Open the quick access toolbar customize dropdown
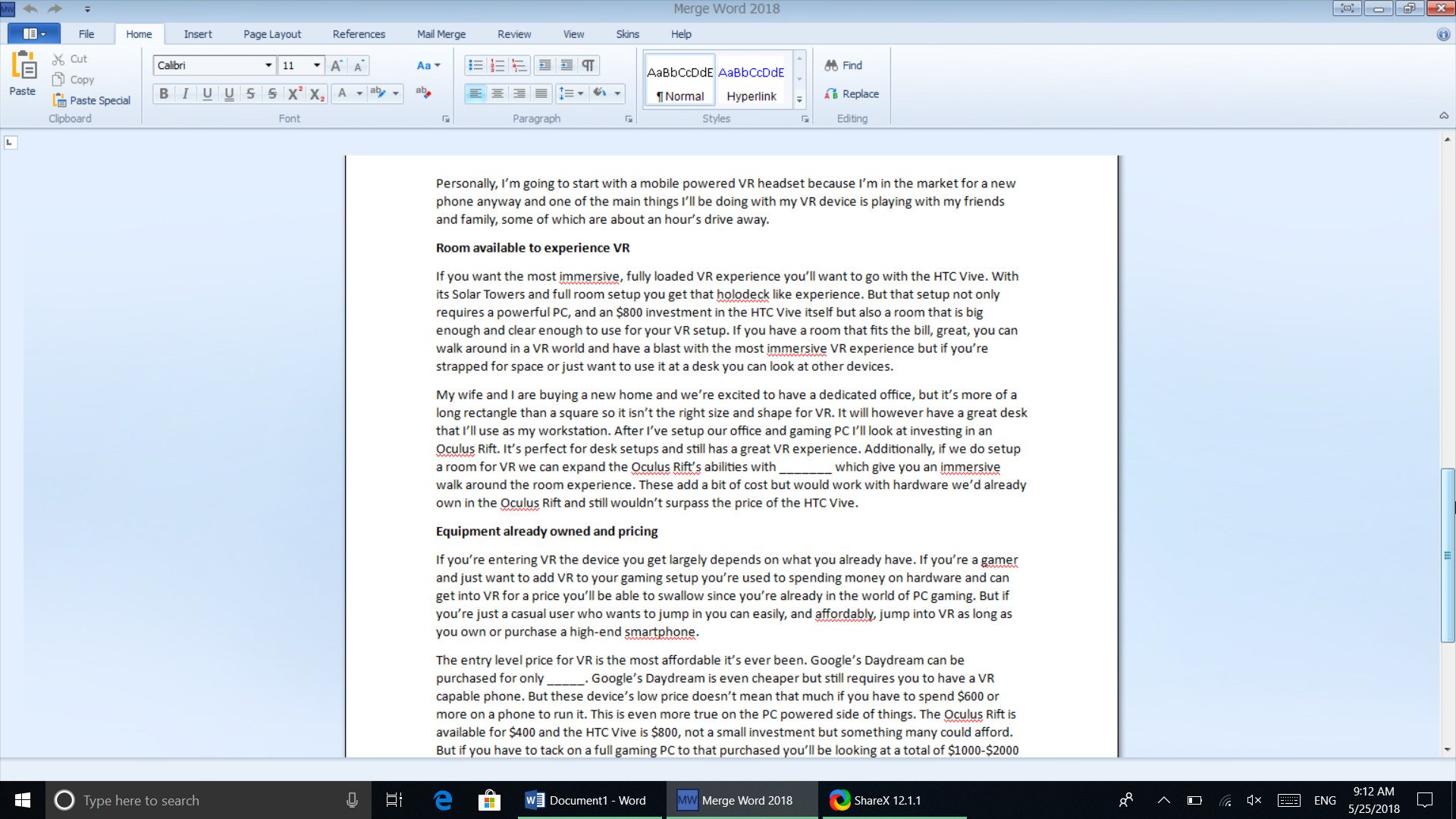Image resolution: width=1456 pixels, height=819 pixels. (x=87, y=10)
